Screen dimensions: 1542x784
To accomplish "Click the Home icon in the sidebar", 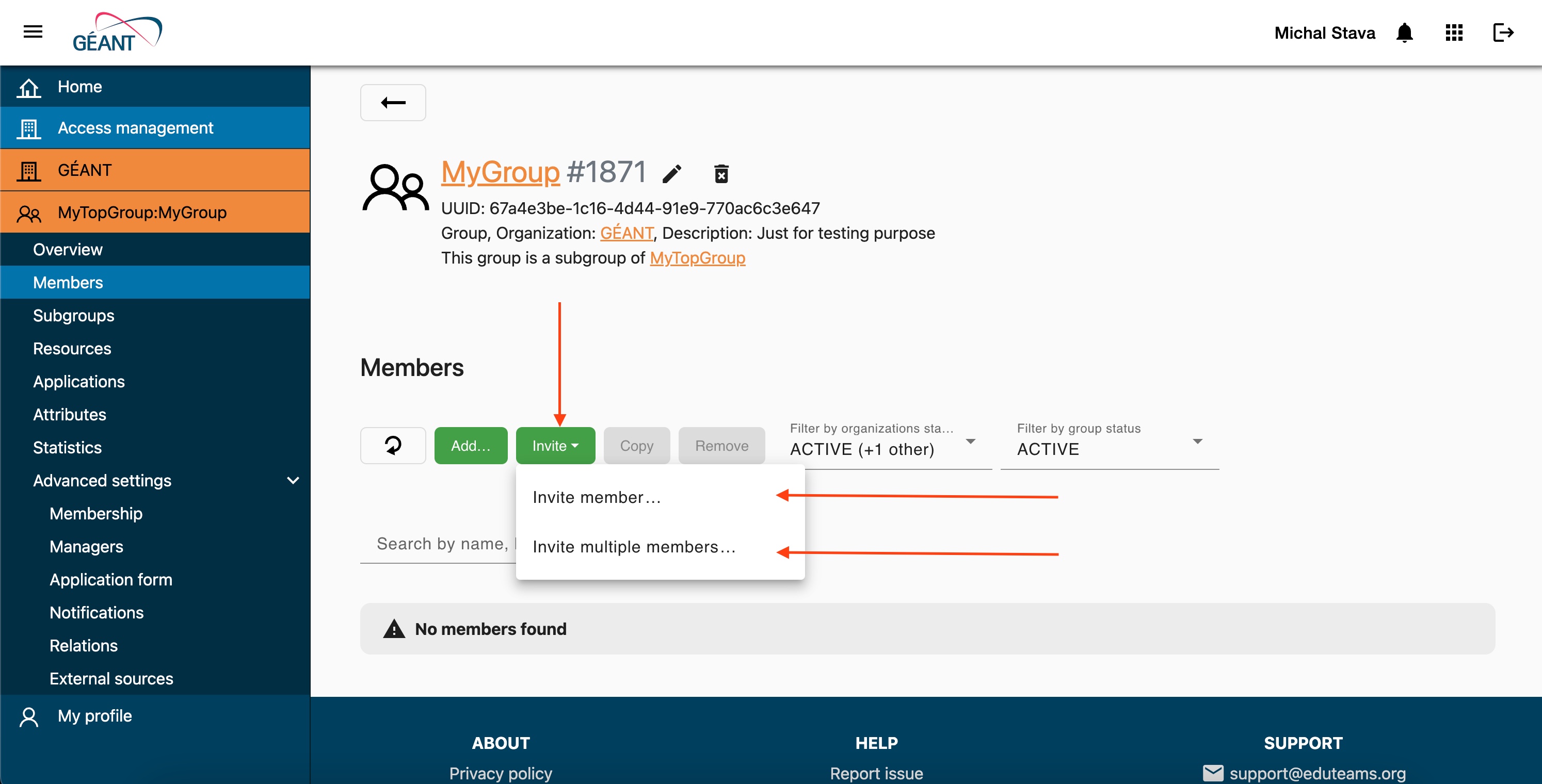I will point(29,87).
